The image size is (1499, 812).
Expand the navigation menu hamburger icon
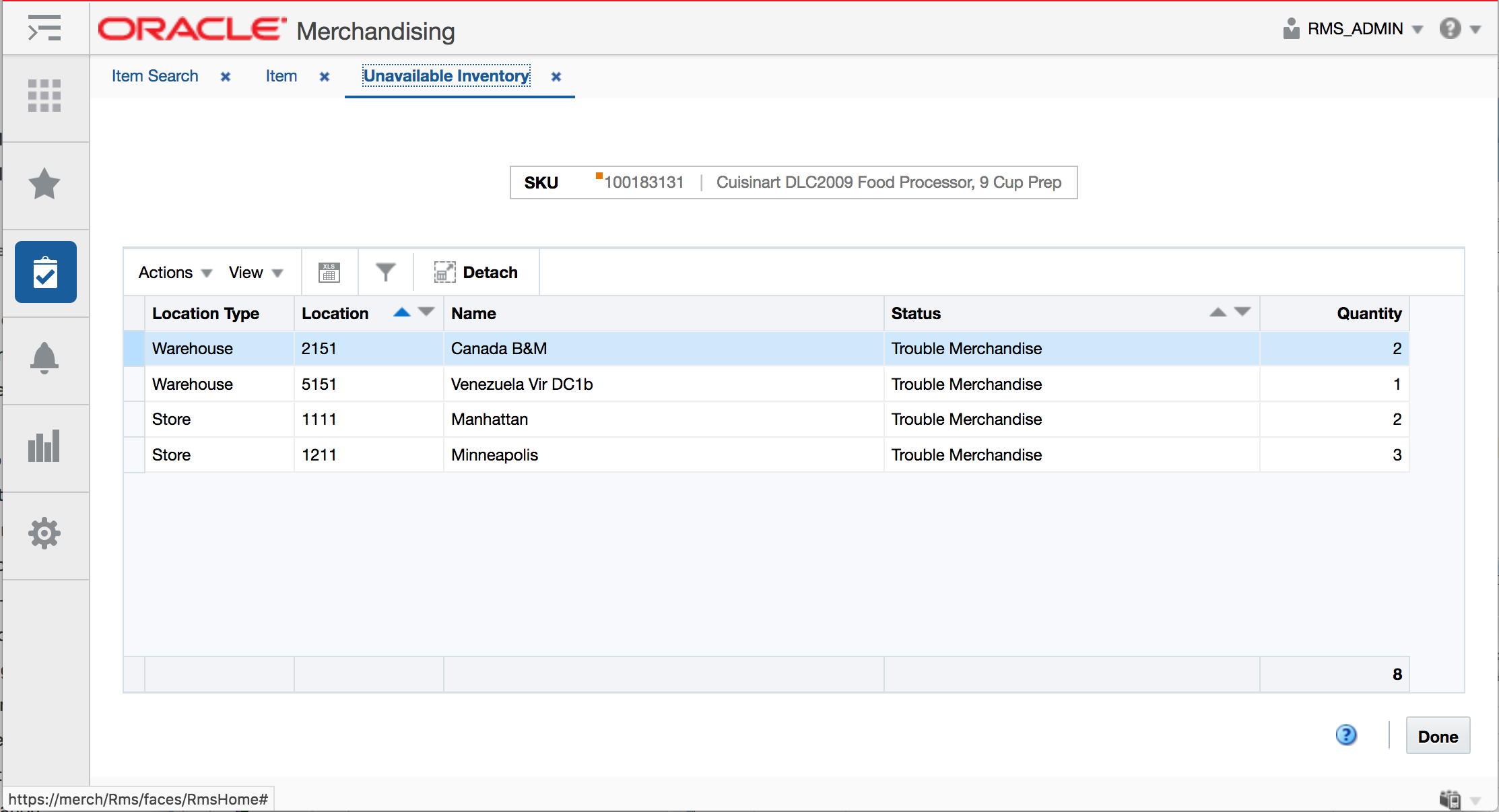(x=44, y=28)
